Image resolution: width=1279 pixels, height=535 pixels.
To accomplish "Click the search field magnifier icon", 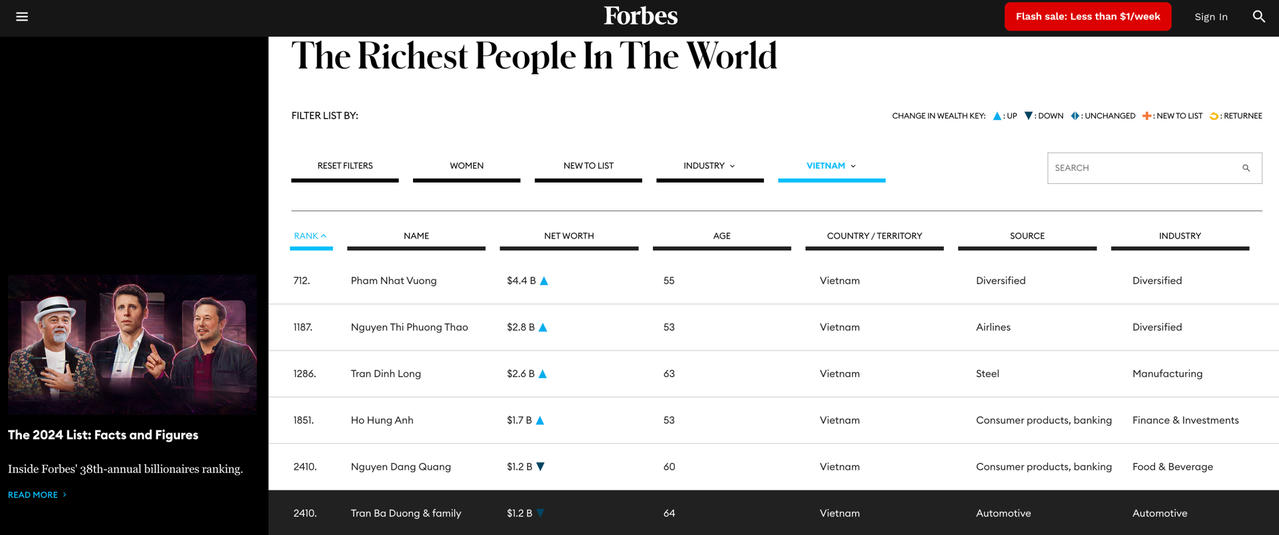I will (x=1246, y=168).
